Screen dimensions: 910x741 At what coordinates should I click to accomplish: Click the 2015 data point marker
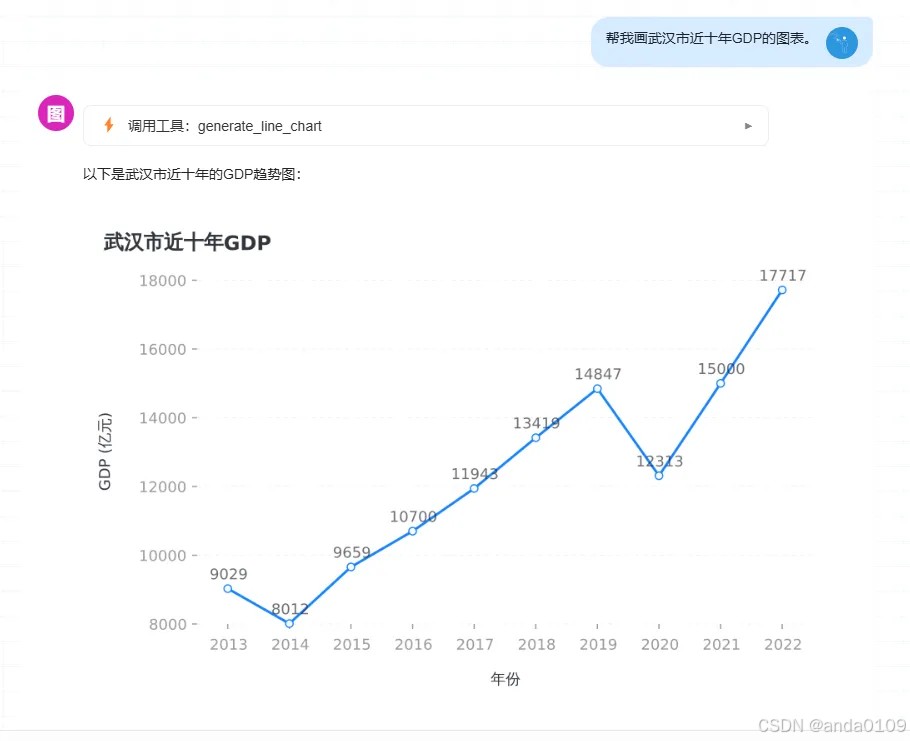click(x=351, y=567)
